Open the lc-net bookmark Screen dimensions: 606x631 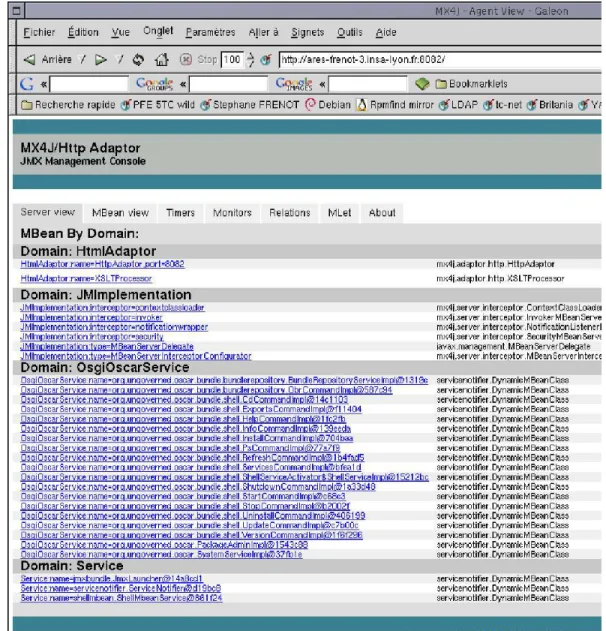coord(503,105)
